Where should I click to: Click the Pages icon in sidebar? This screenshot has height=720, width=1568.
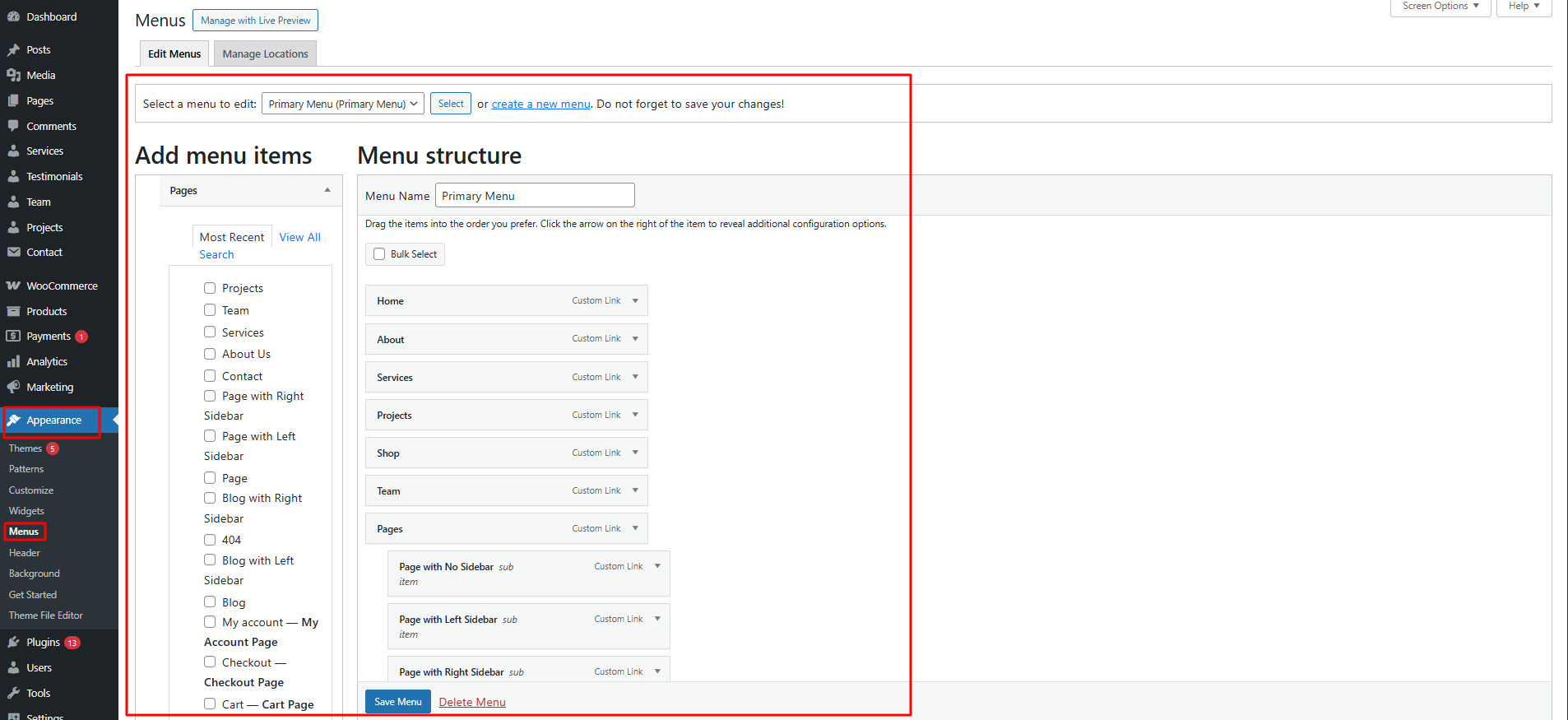point(13,100)
